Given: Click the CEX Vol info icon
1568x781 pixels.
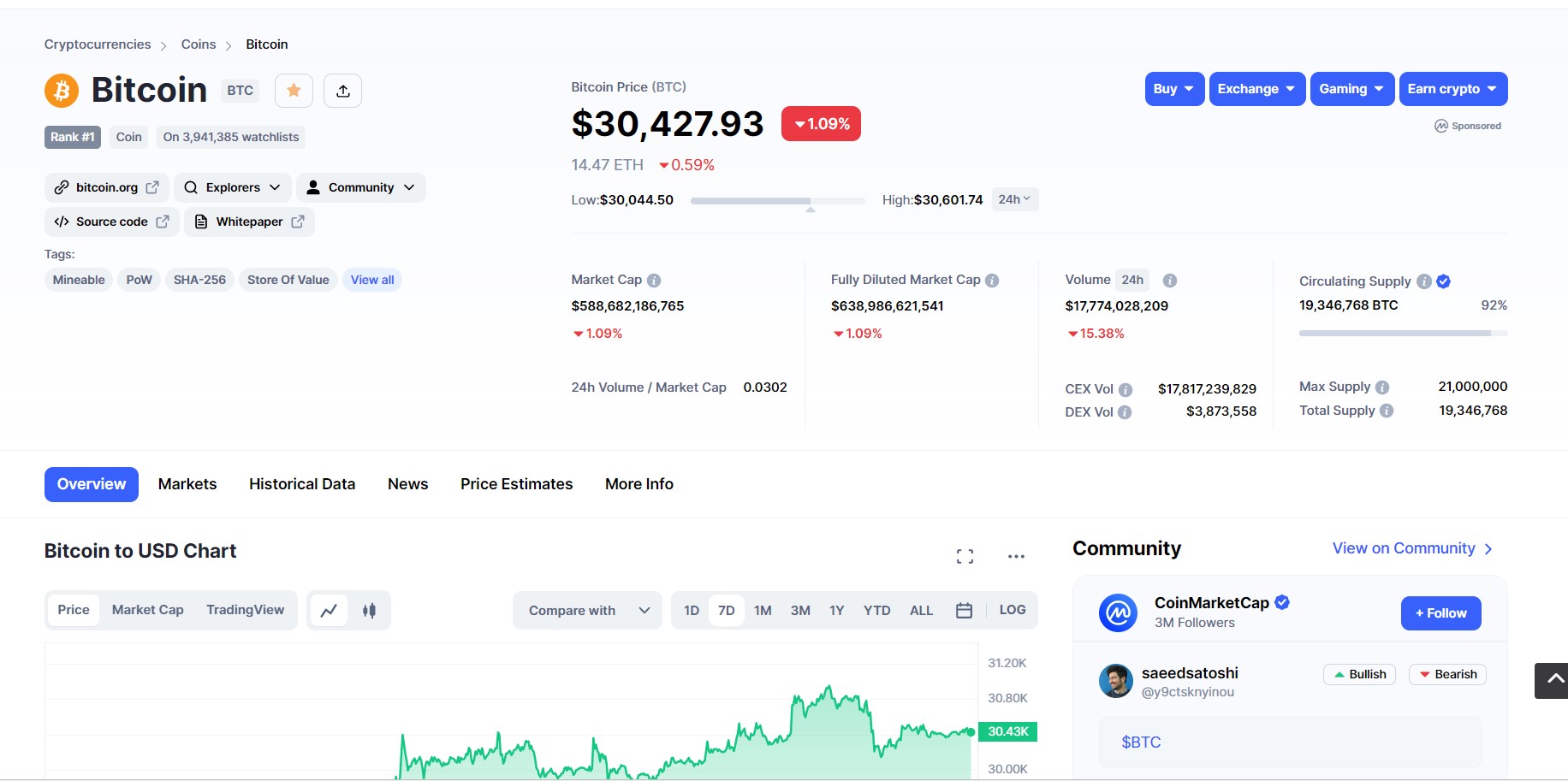Looking at the screenshot, I should click(1126, 389).
